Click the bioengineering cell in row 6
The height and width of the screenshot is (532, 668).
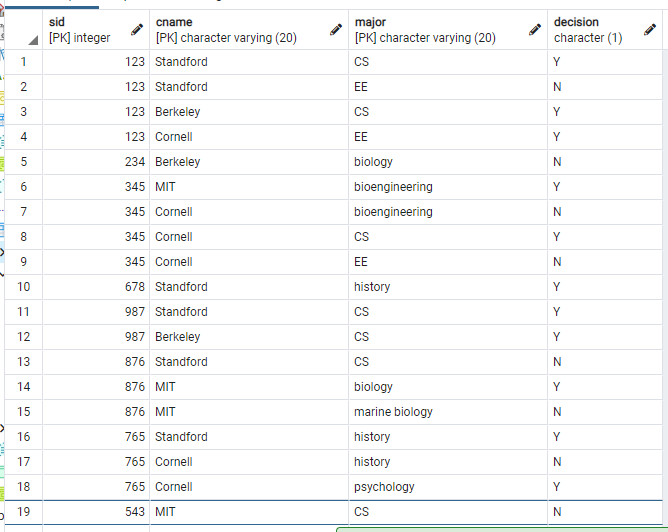448,187
